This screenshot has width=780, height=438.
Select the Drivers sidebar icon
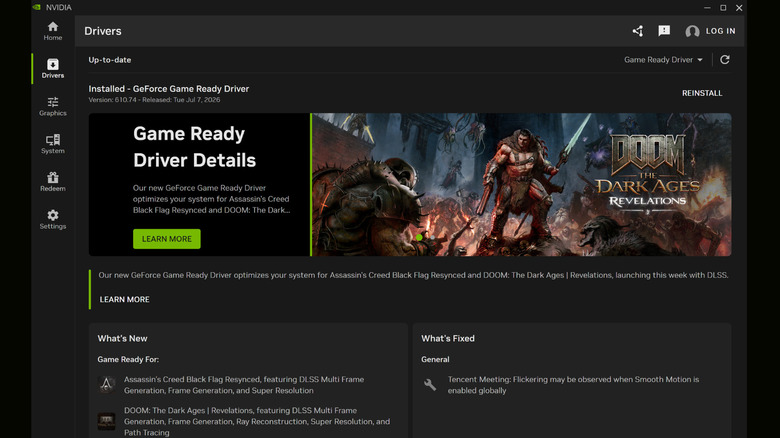pos(53,69)
